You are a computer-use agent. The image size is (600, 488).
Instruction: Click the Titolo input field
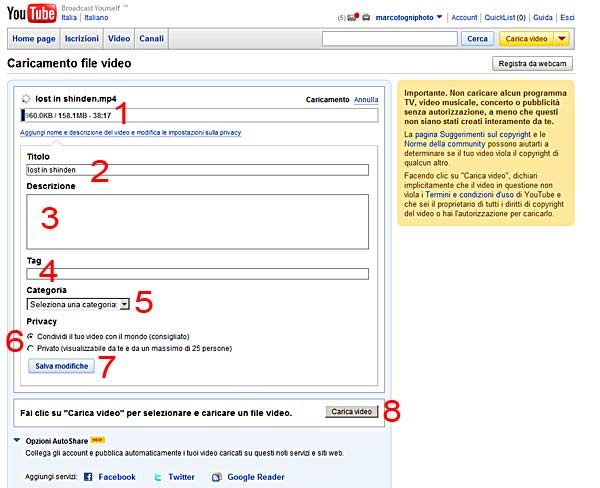pos(197,170)
